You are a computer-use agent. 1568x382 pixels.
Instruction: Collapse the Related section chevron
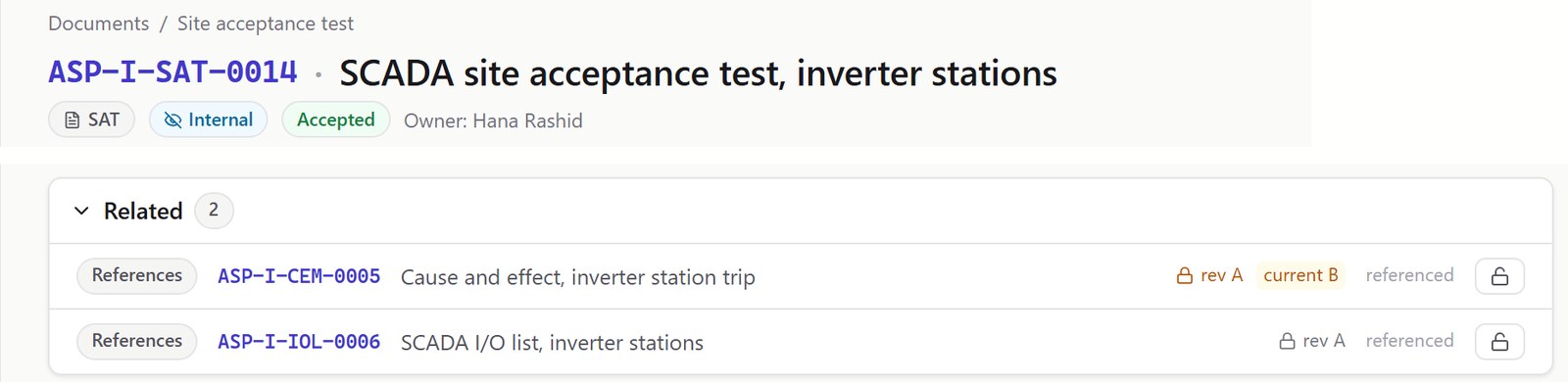[x=81, y=211]
